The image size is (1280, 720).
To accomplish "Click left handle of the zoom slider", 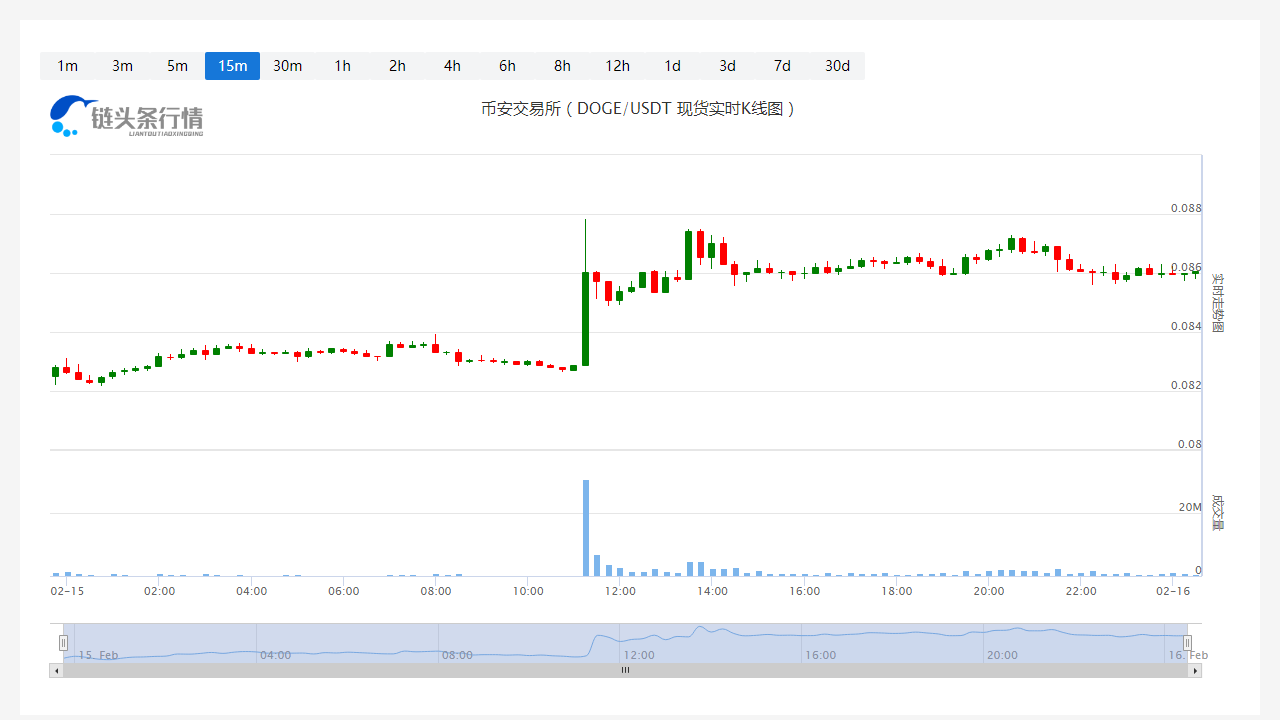I will coord(64,643).
